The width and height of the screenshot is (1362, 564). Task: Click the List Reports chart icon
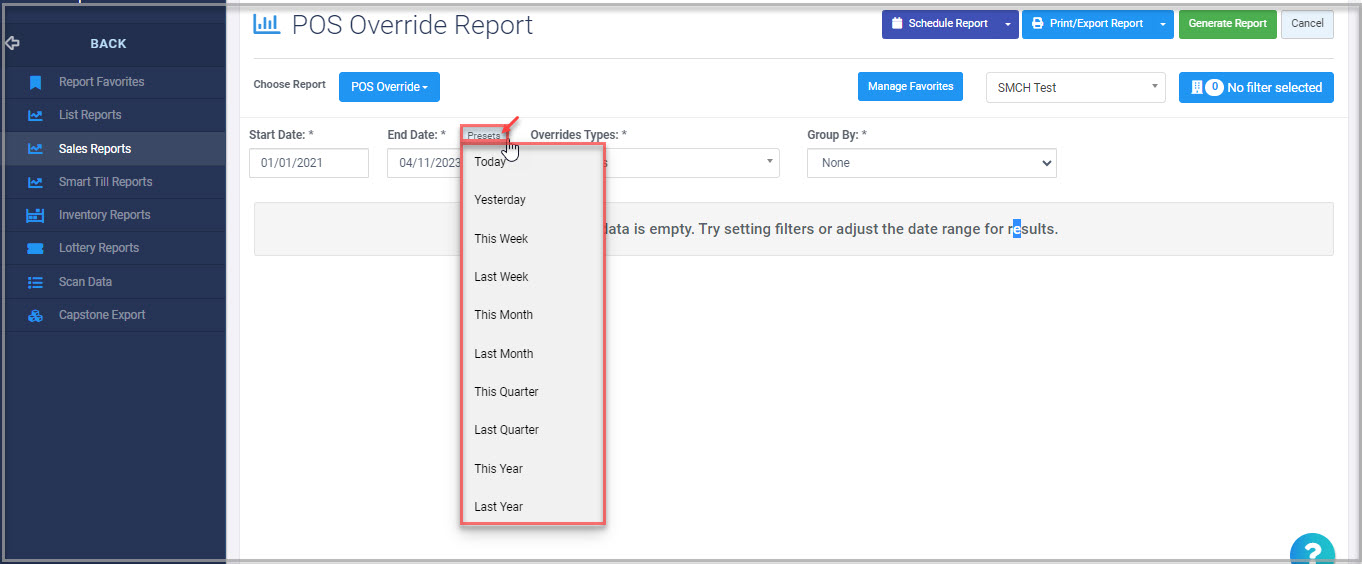[35, 115]
